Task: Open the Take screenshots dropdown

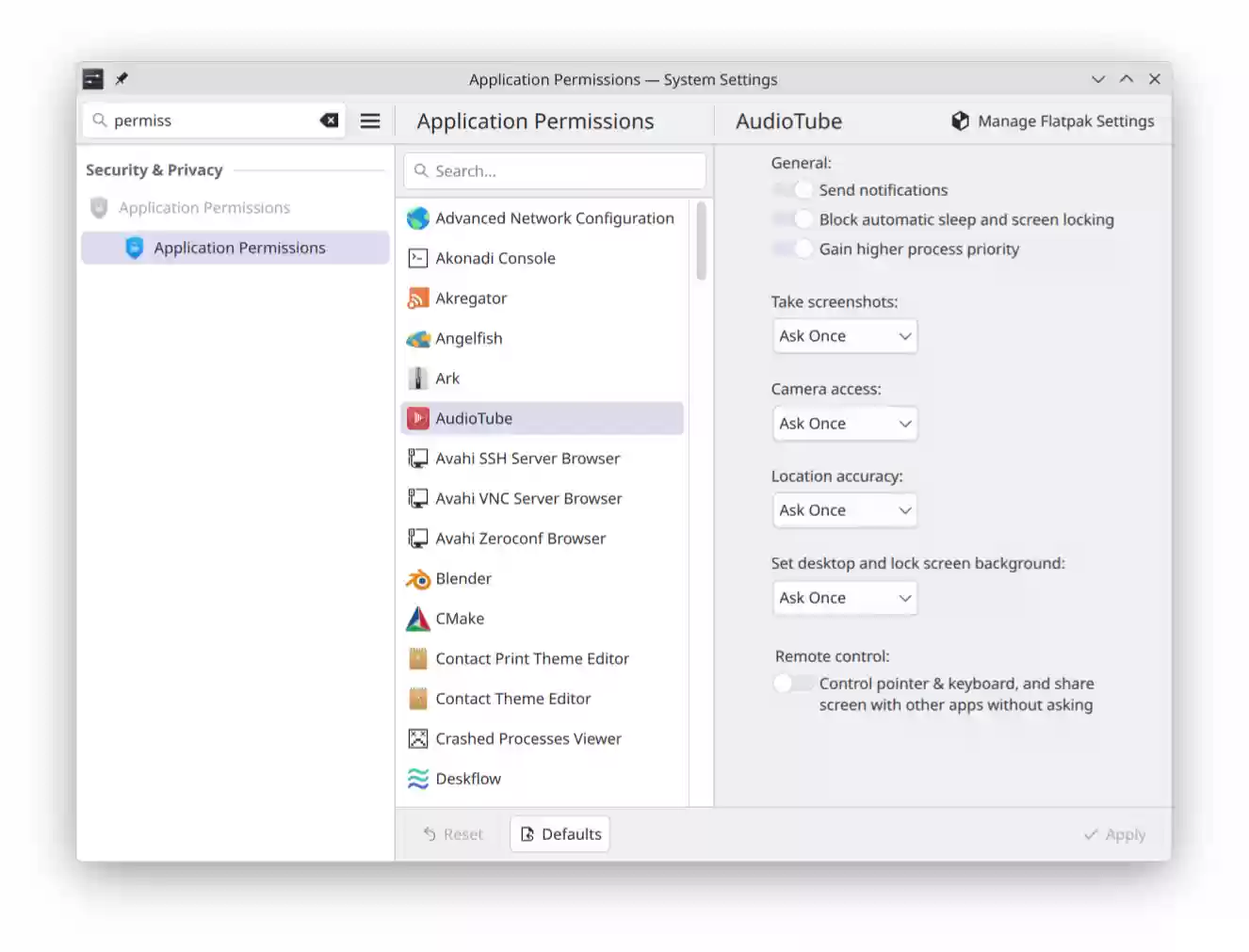Action: (844, 335)
